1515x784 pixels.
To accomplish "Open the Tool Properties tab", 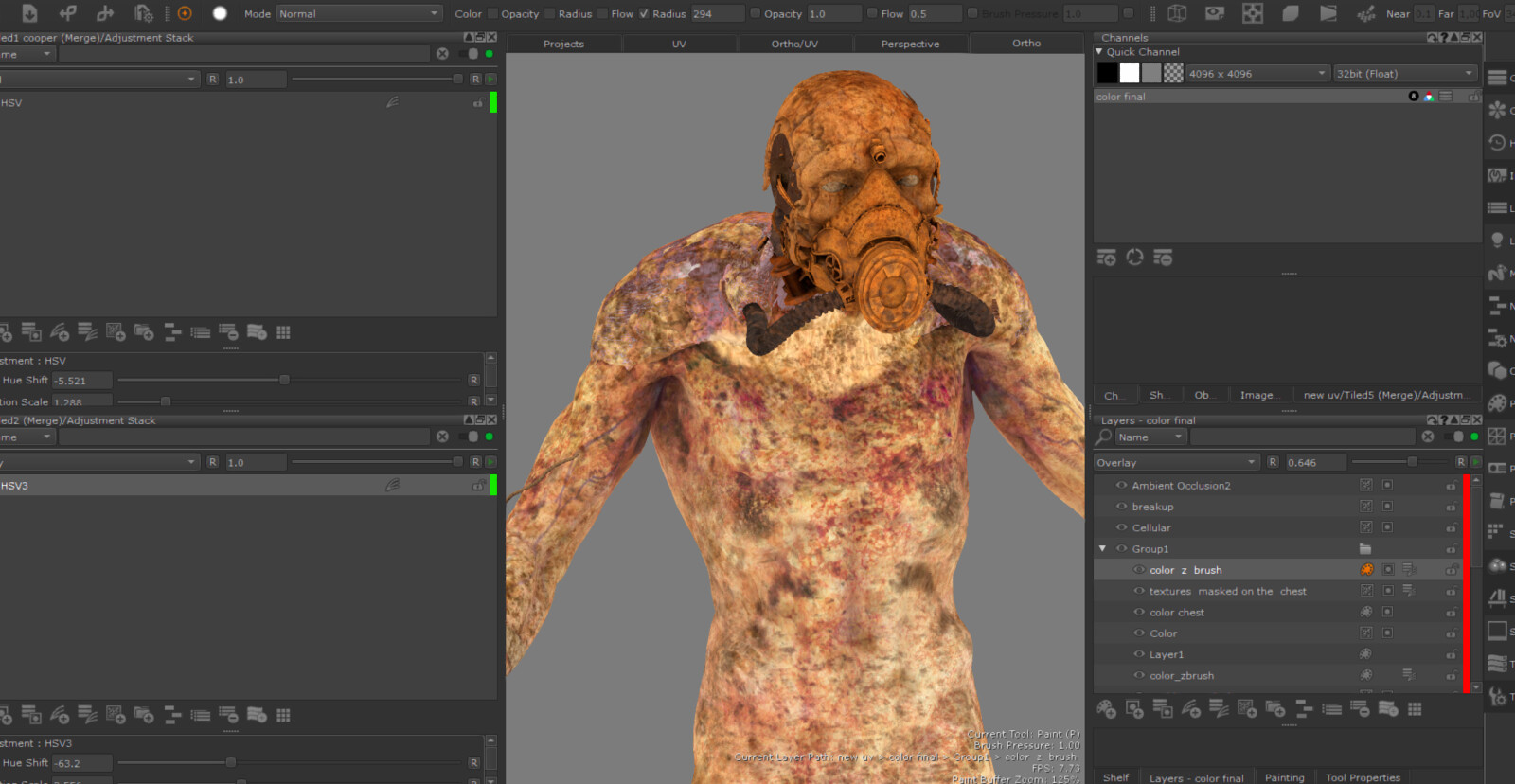I will pos(1363,777).
